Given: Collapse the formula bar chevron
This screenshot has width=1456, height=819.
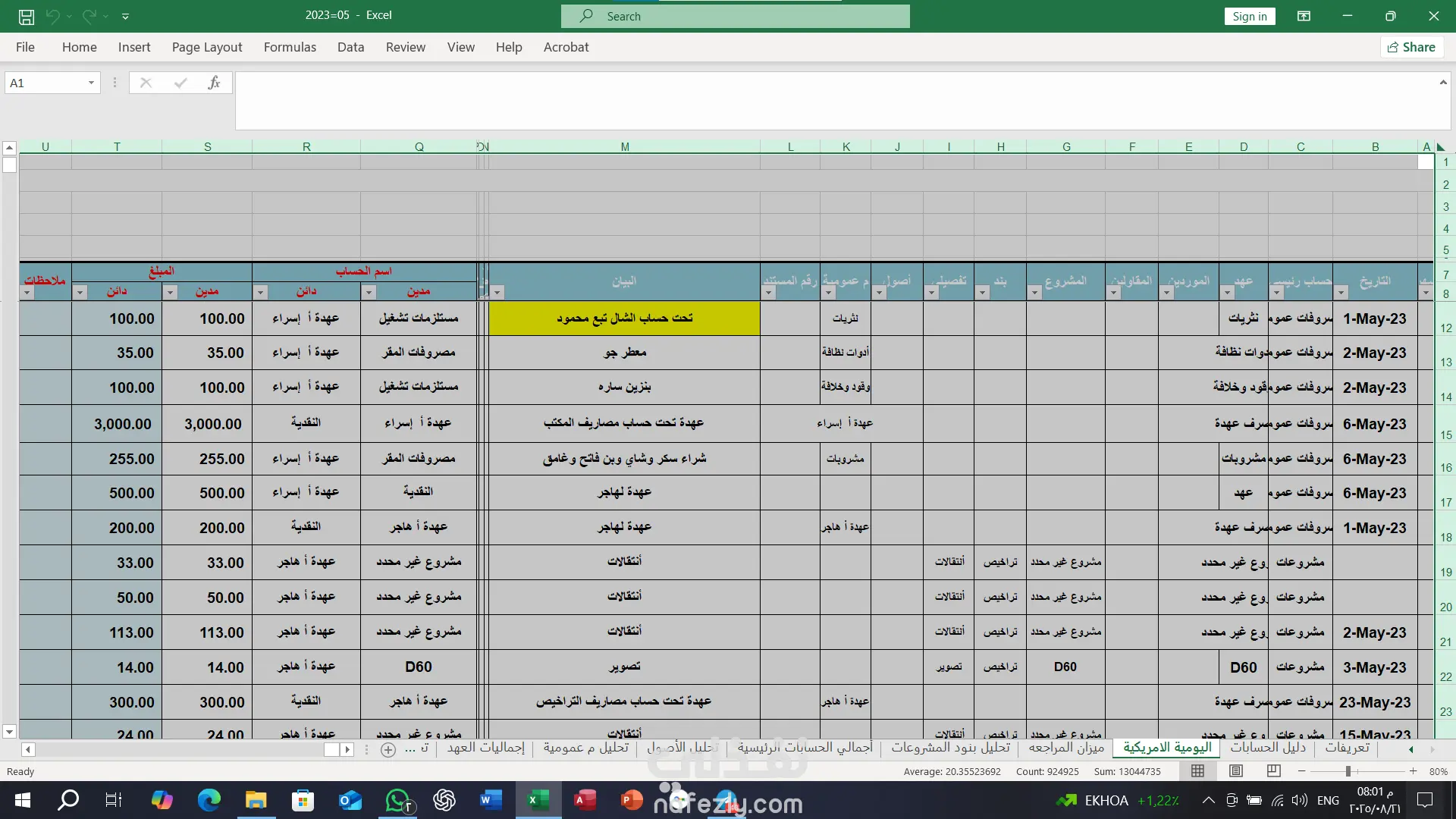Looking at the screenshot, I should (x=1443, y=82).
